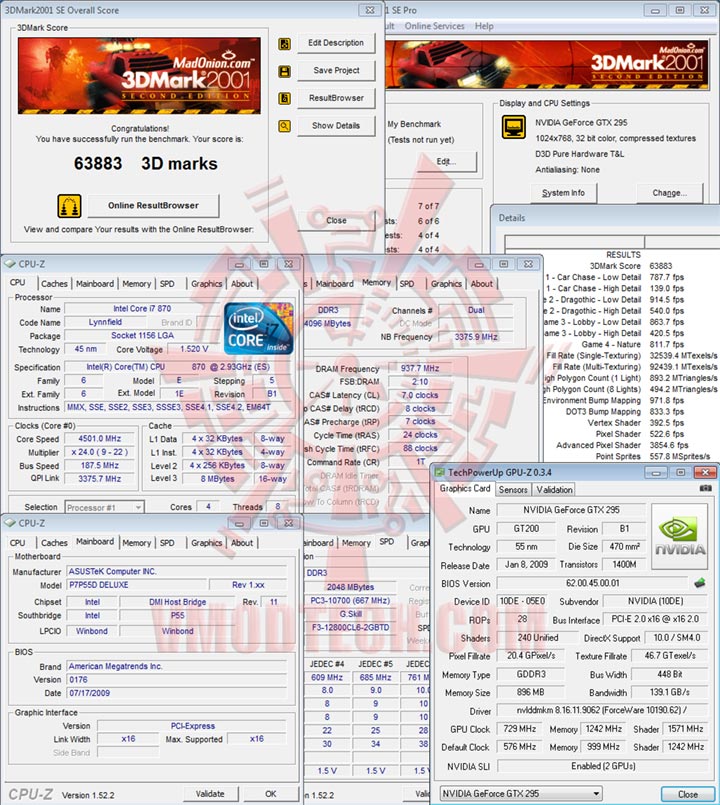720x805 pixels.
Task: Switch to the Caches tab in the Processor CPU-Z window
Action: pos(54,284)
